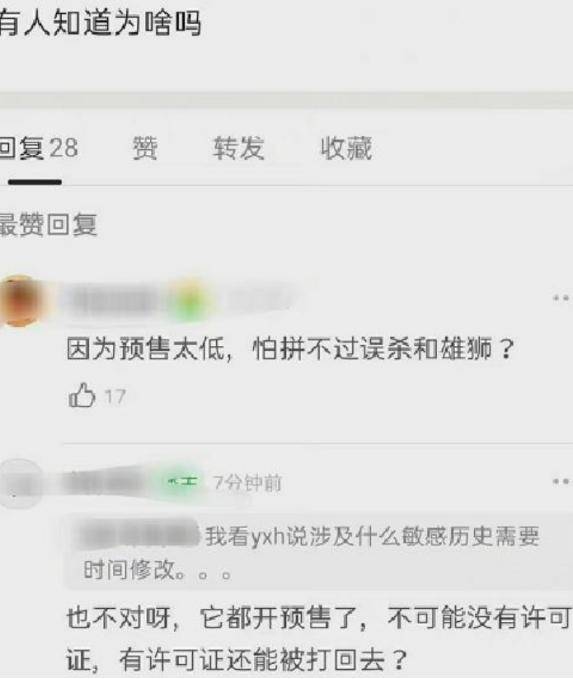Switch to the 赞 tab
Screen dimensions: 573x679
coord(145,148)
